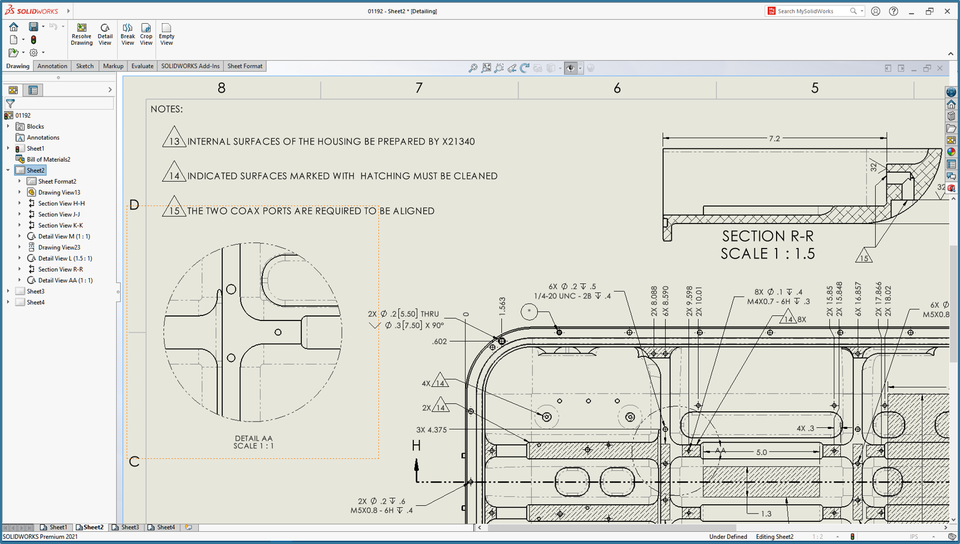Open 3DEXPERIENCE globe icon in task pane
Viewport: 960px width, 544px height.
coord(951,92)
